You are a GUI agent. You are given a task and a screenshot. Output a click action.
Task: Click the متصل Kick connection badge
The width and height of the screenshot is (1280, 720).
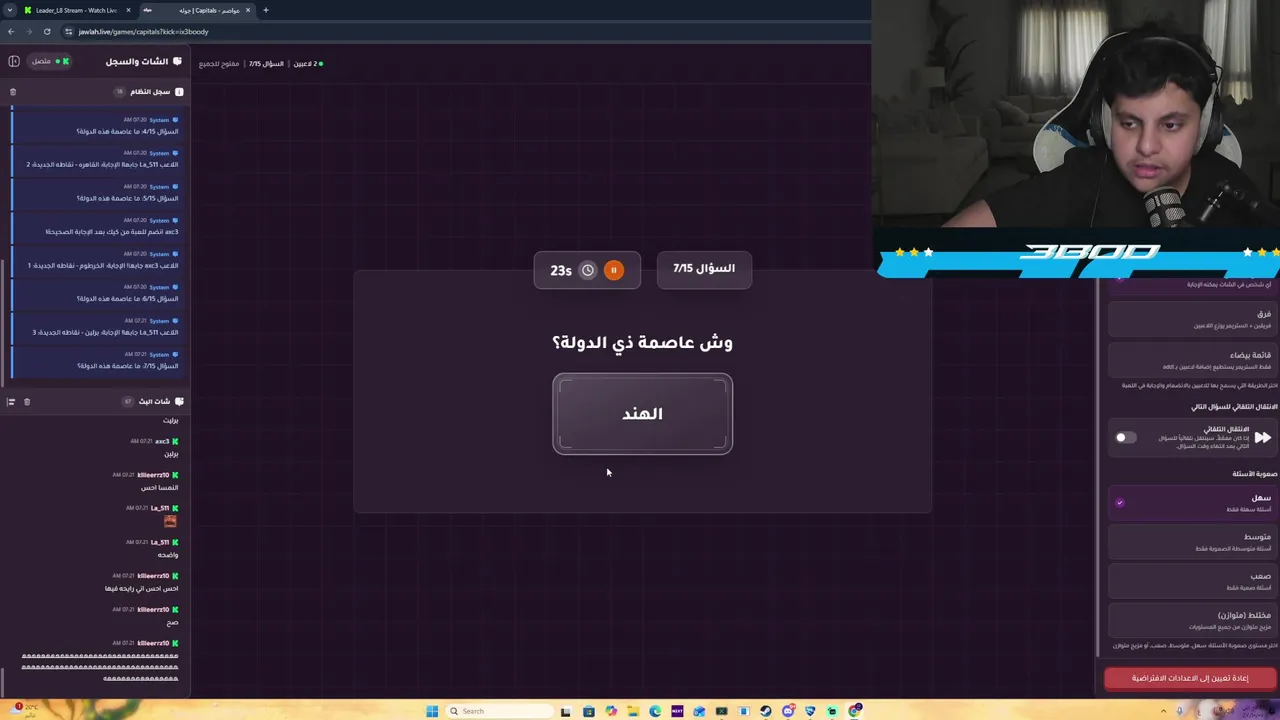49,61
